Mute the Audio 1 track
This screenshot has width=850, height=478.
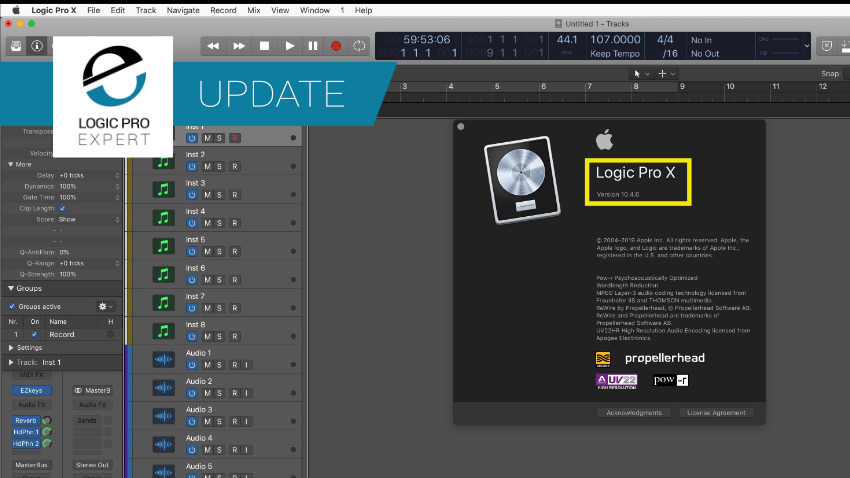(x=207, y=365)
